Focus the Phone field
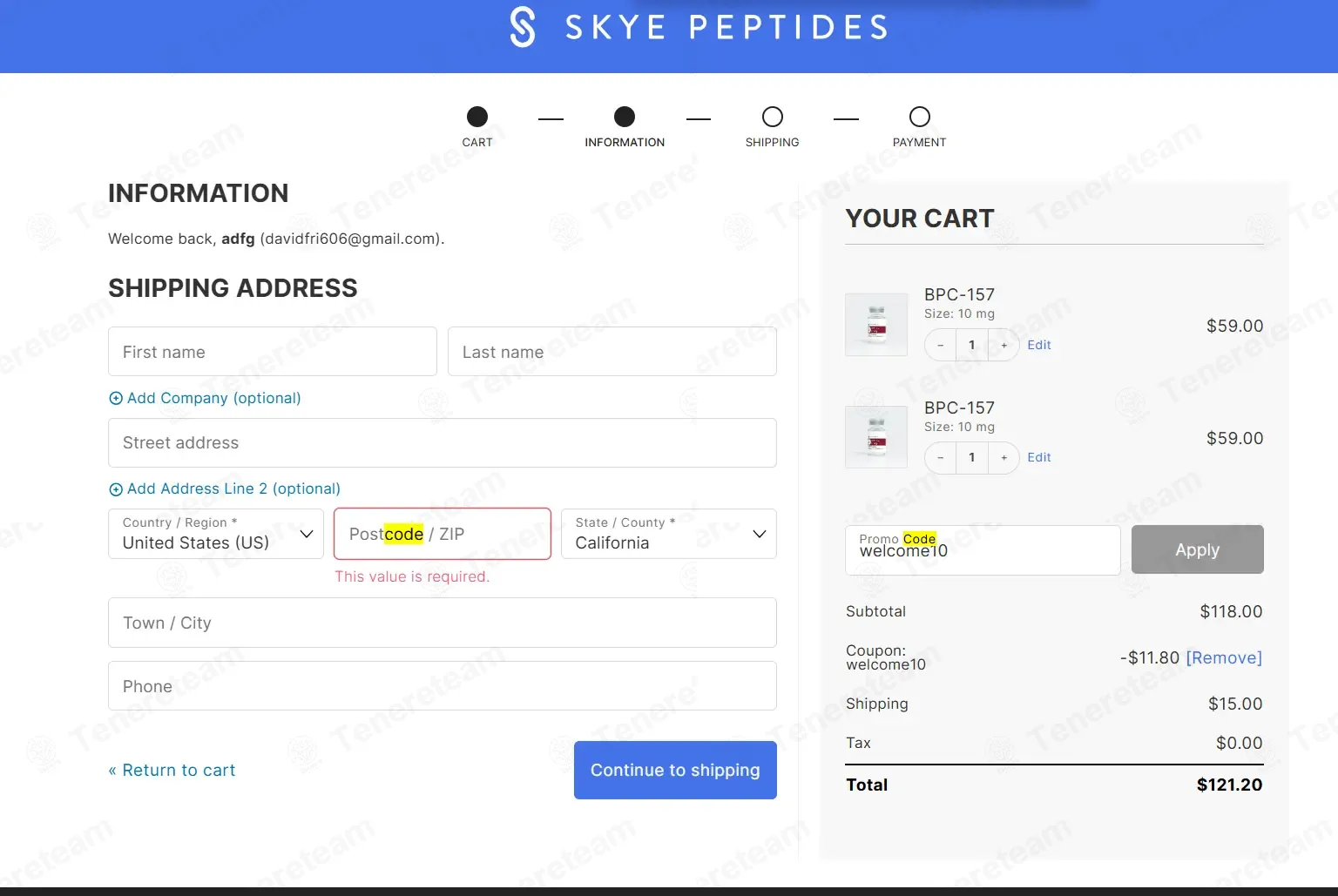Image resolution: width=1338 pixels, height=896 pixels. pyautogui.click(x=443, y=686)
